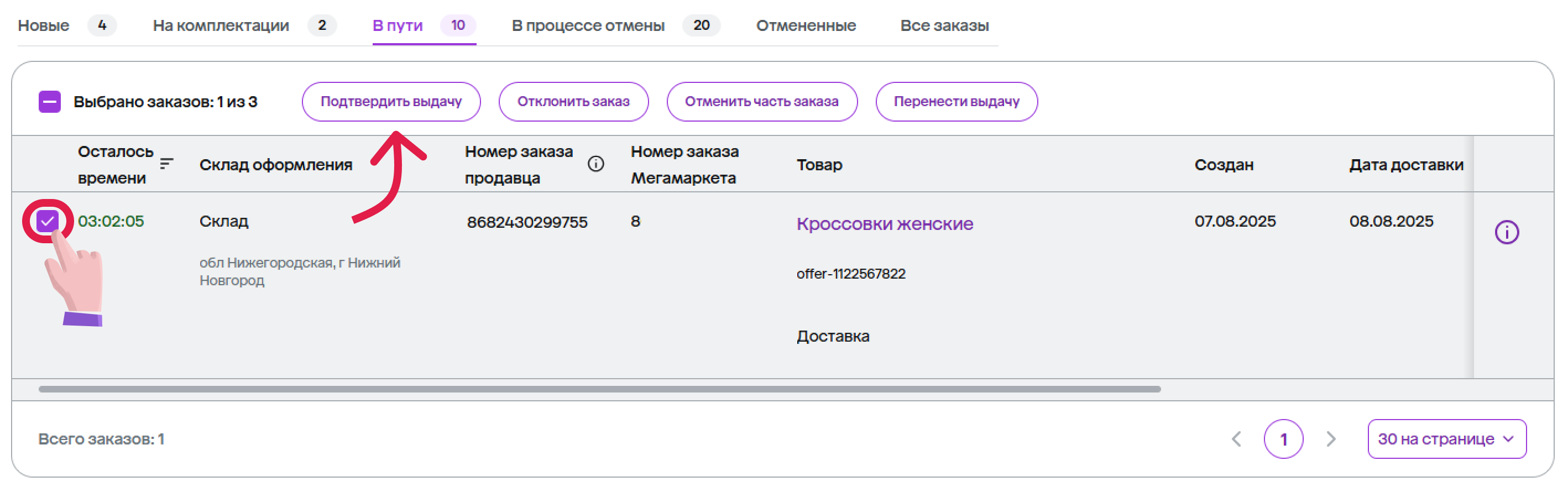
Task: Click the Отклонить заказ button
Action: [573, 102]
